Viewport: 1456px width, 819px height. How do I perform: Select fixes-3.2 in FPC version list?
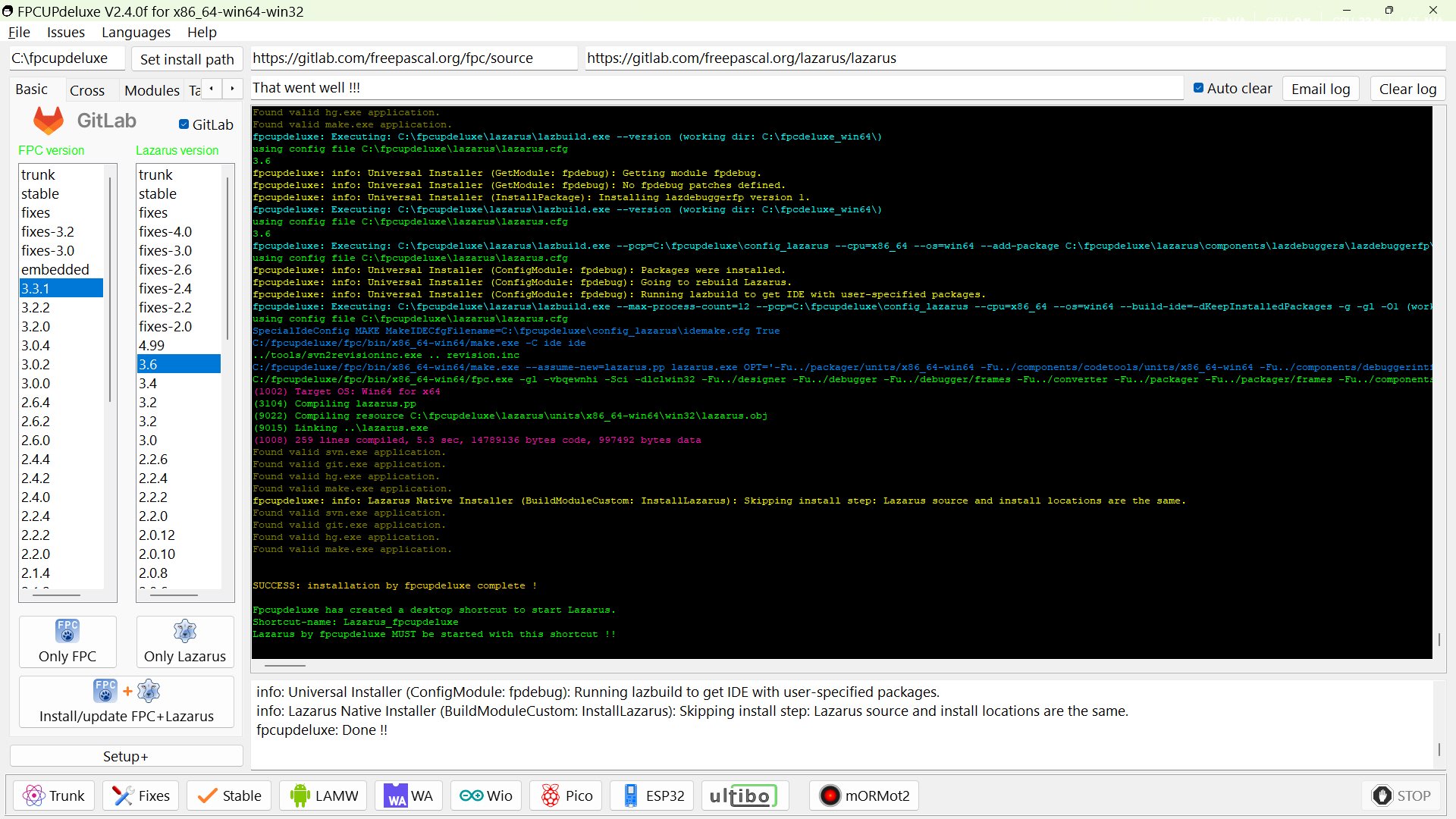pyautogui.click(x=61, y=231)
